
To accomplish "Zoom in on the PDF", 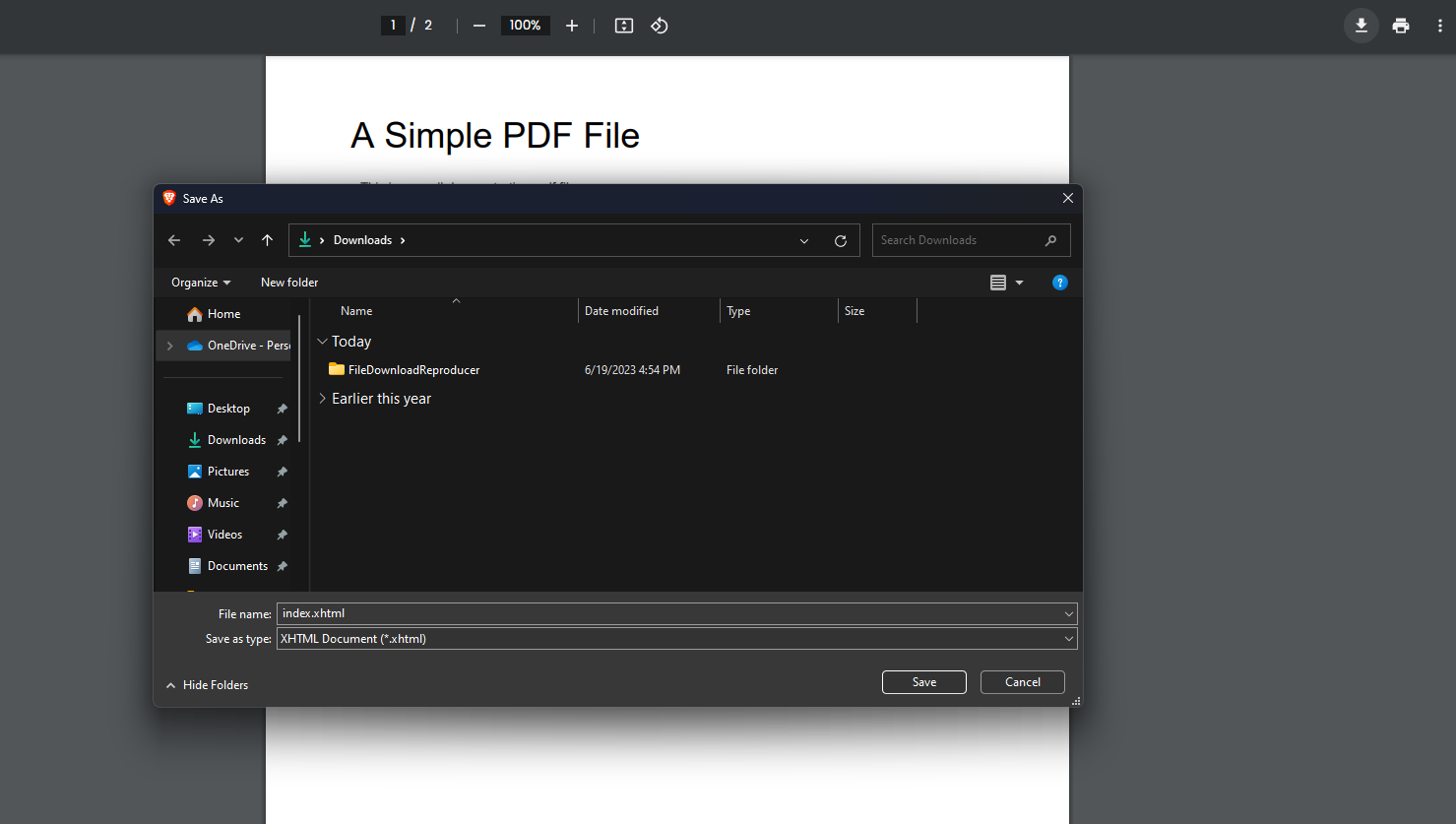I will (x=572, y=26).
